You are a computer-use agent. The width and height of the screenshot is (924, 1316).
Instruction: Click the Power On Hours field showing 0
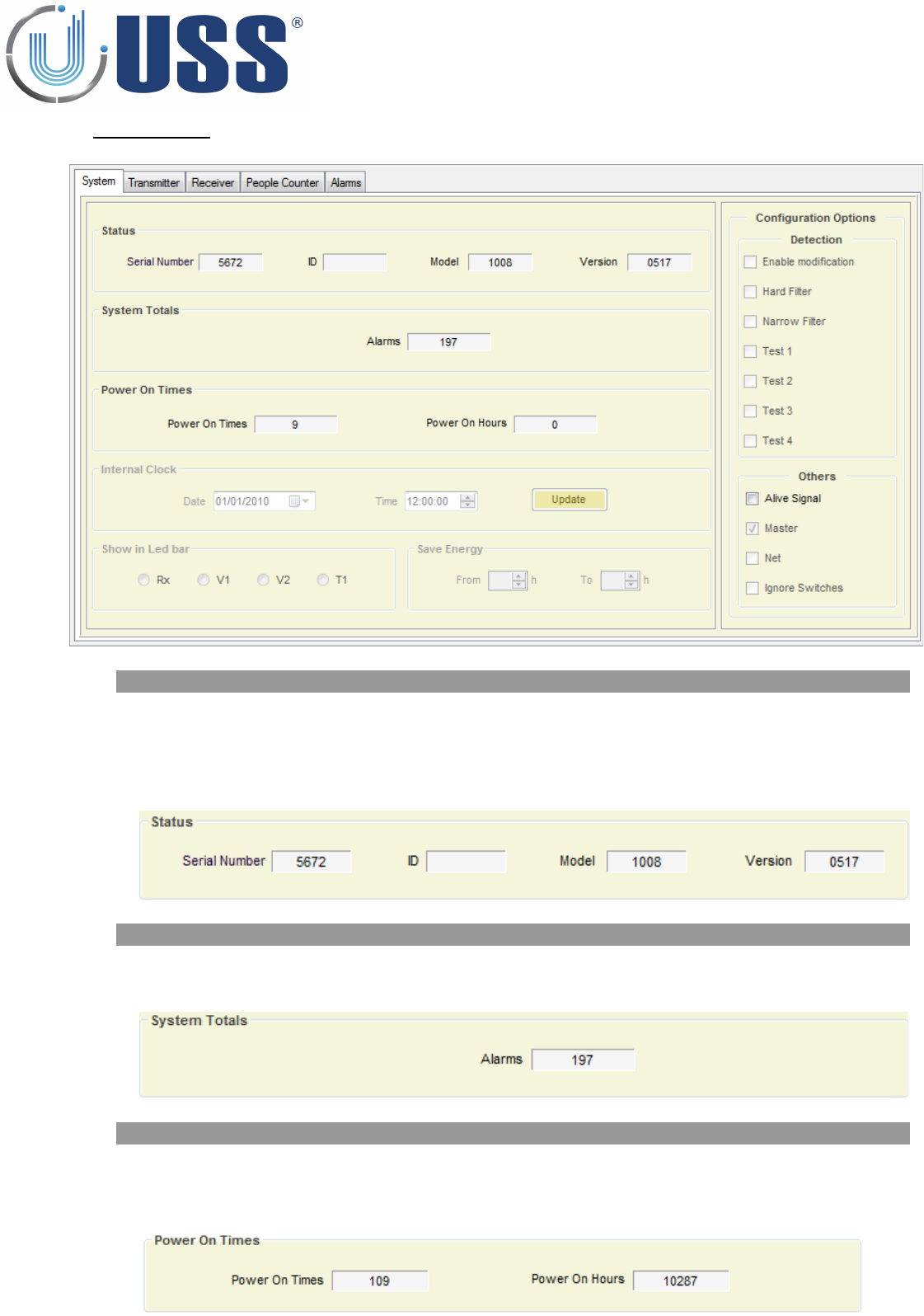556,425
